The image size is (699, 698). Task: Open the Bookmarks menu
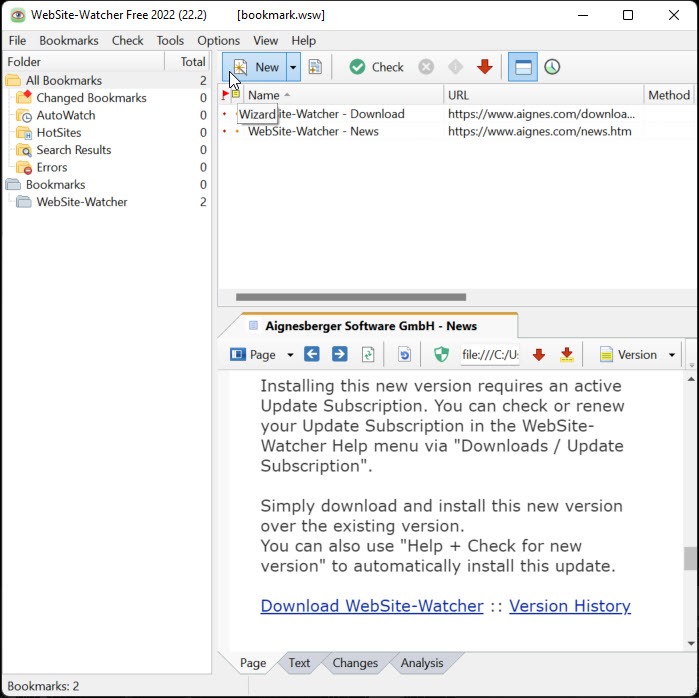(69, 41)
